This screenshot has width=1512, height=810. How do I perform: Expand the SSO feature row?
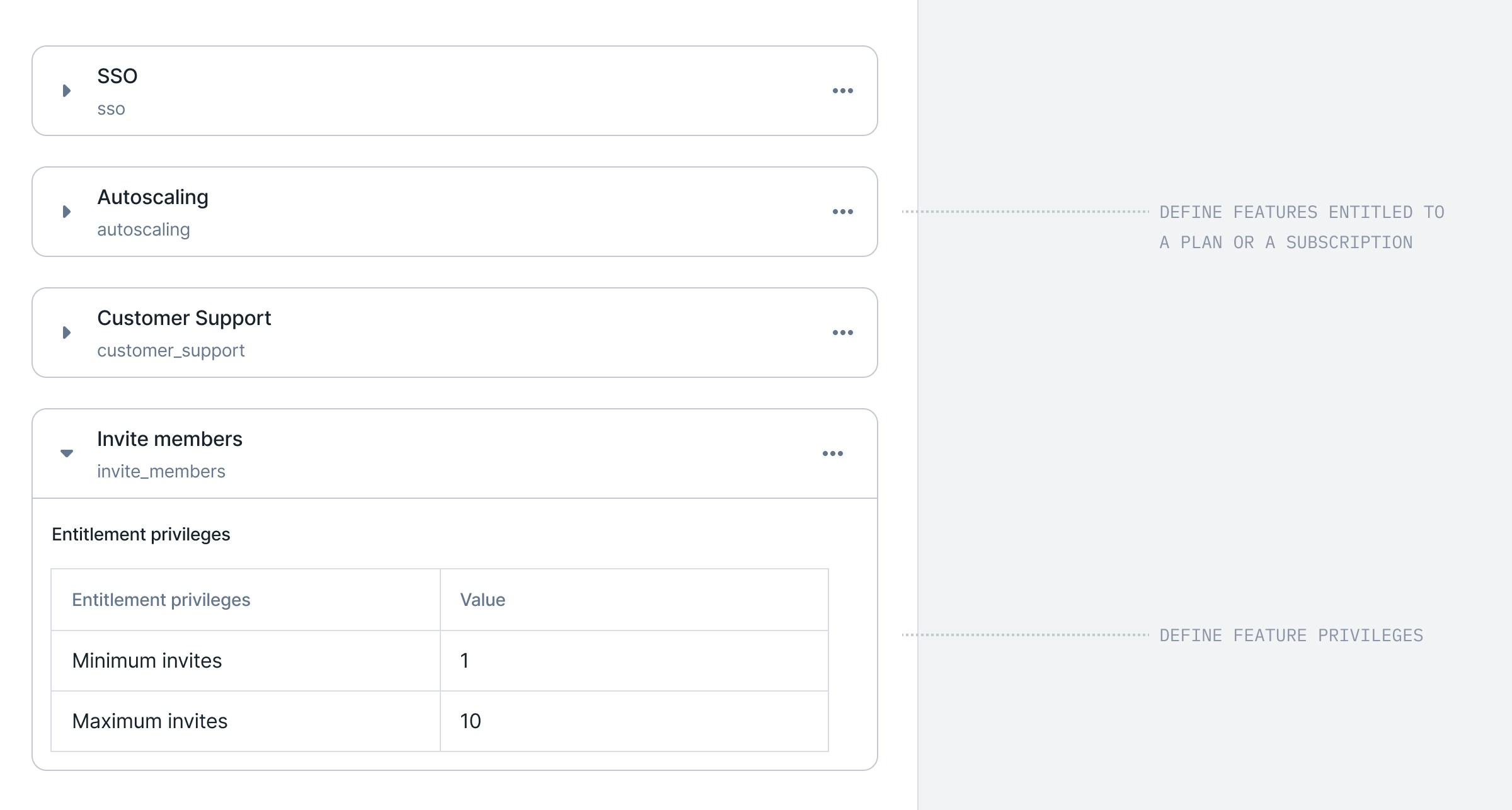(x=67, y=91)
